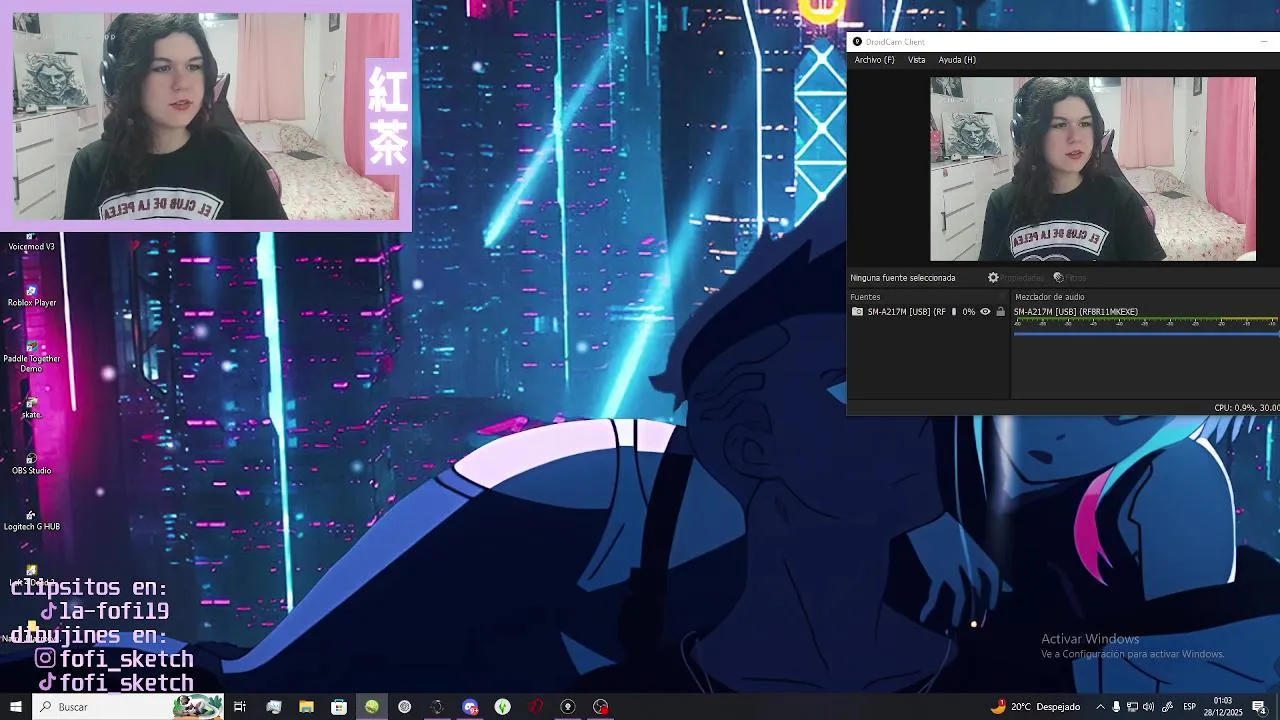Adjust the blue audio mixer volume slider
This screenshot has width=1280, height=720.
click(1146, 333)
